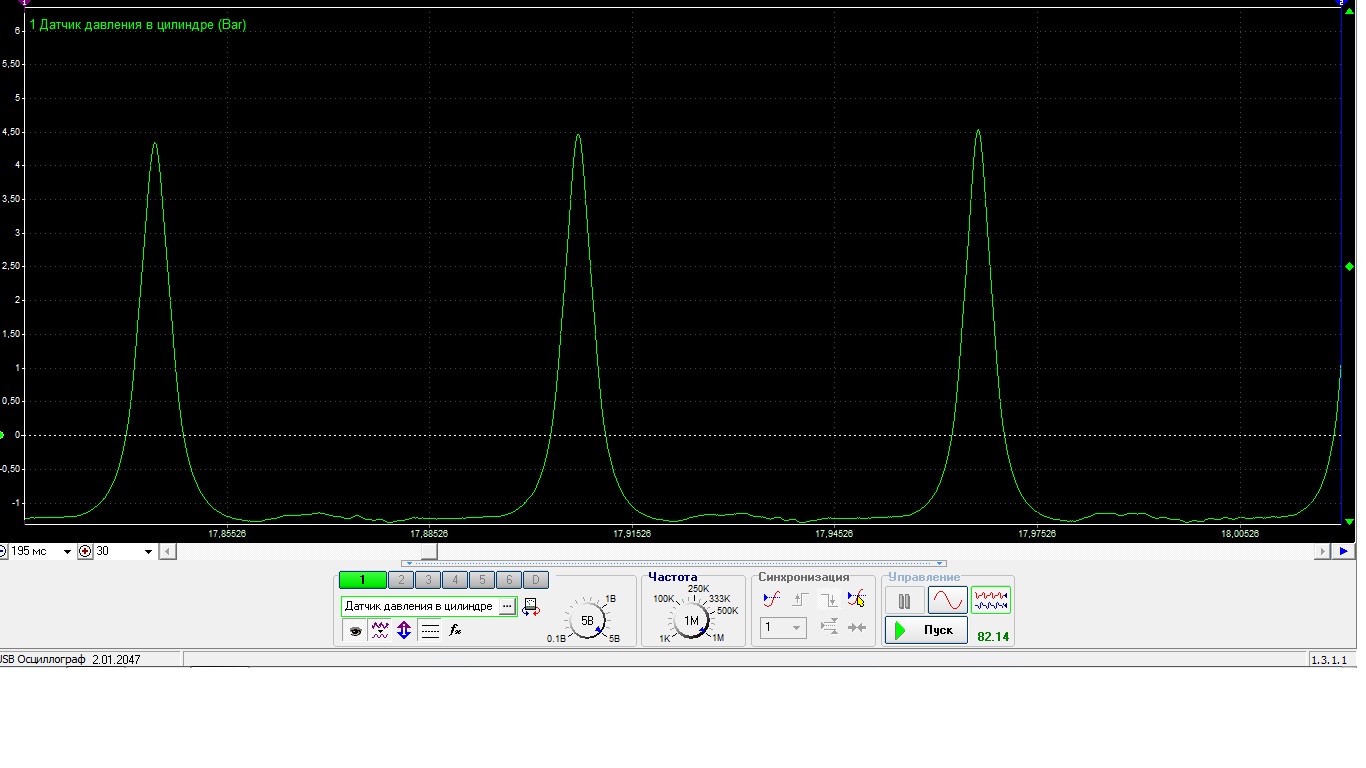
Task: Open the 195 мс time scale dropdown
Action: [68, 552]
